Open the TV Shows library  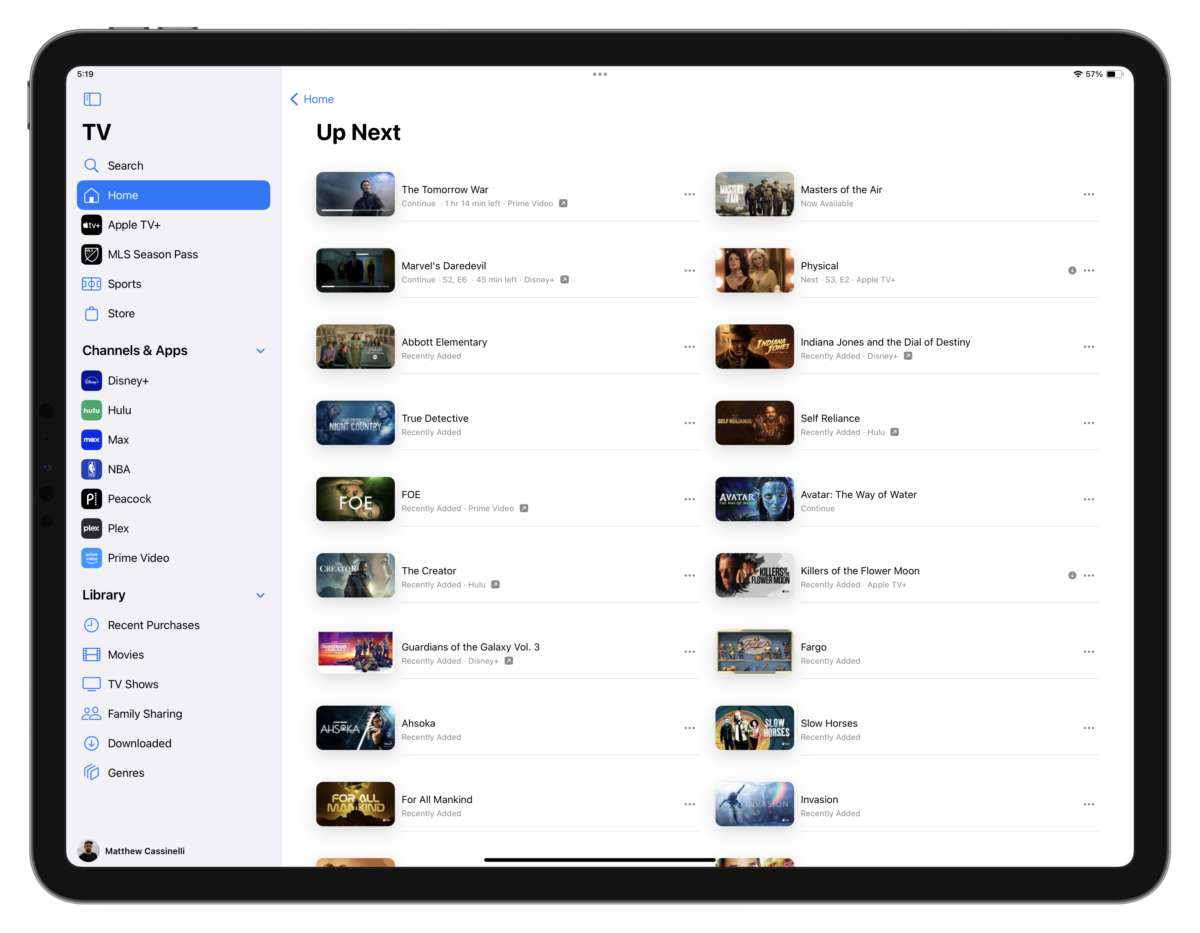132,684
